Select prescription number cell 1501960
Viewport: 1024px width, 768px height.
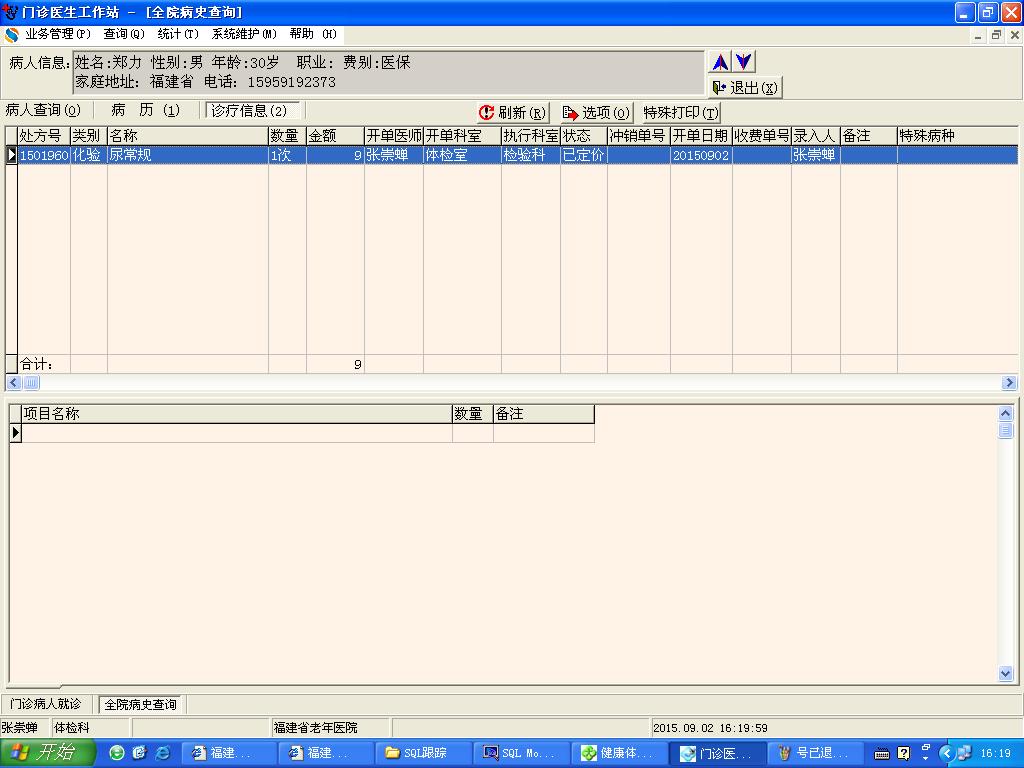click(x=44, y=155)
